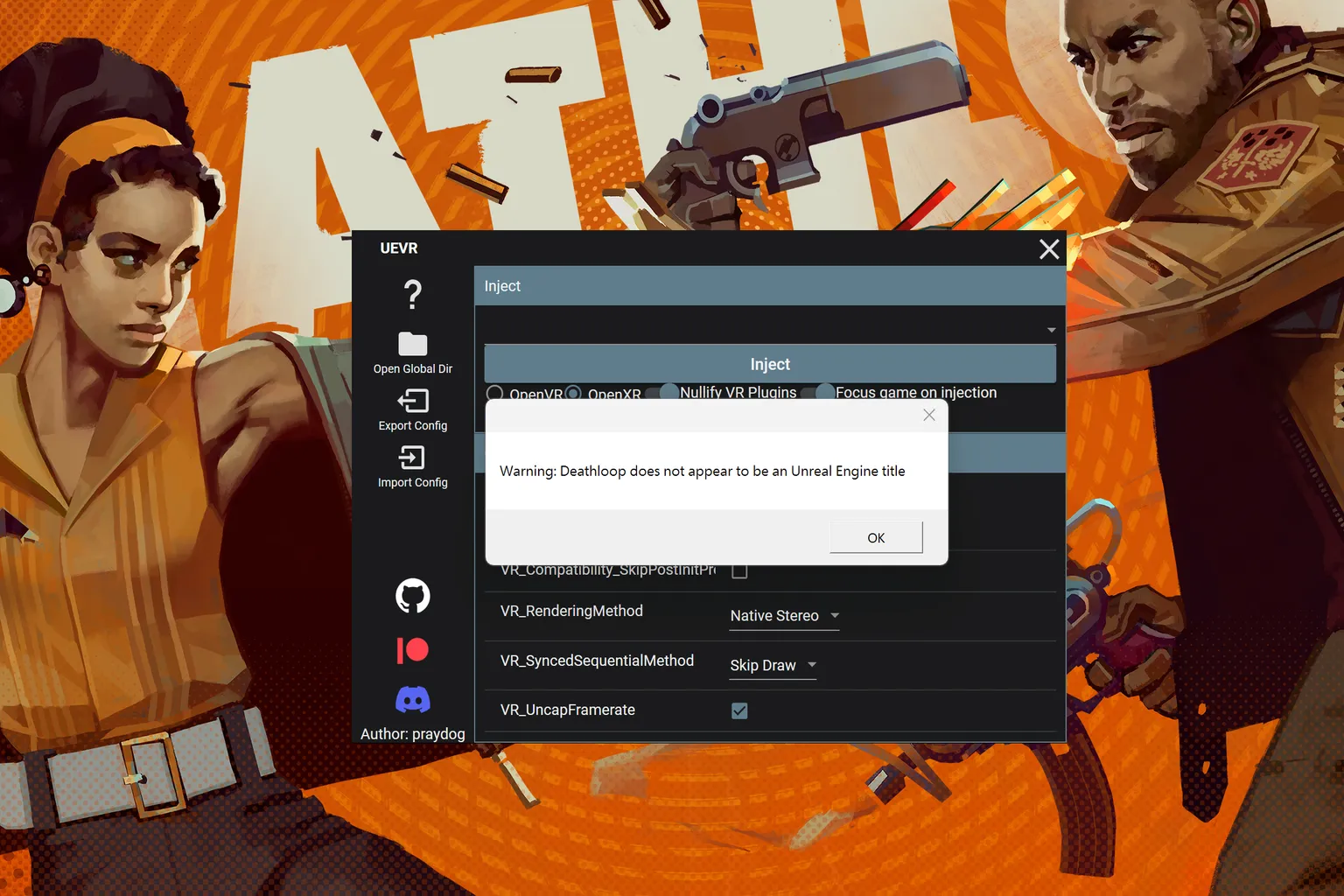Viewport: 1344px width, 896px height.
Task: Toggle the Nullify VR Plugins switch
Action: point(662,393)
